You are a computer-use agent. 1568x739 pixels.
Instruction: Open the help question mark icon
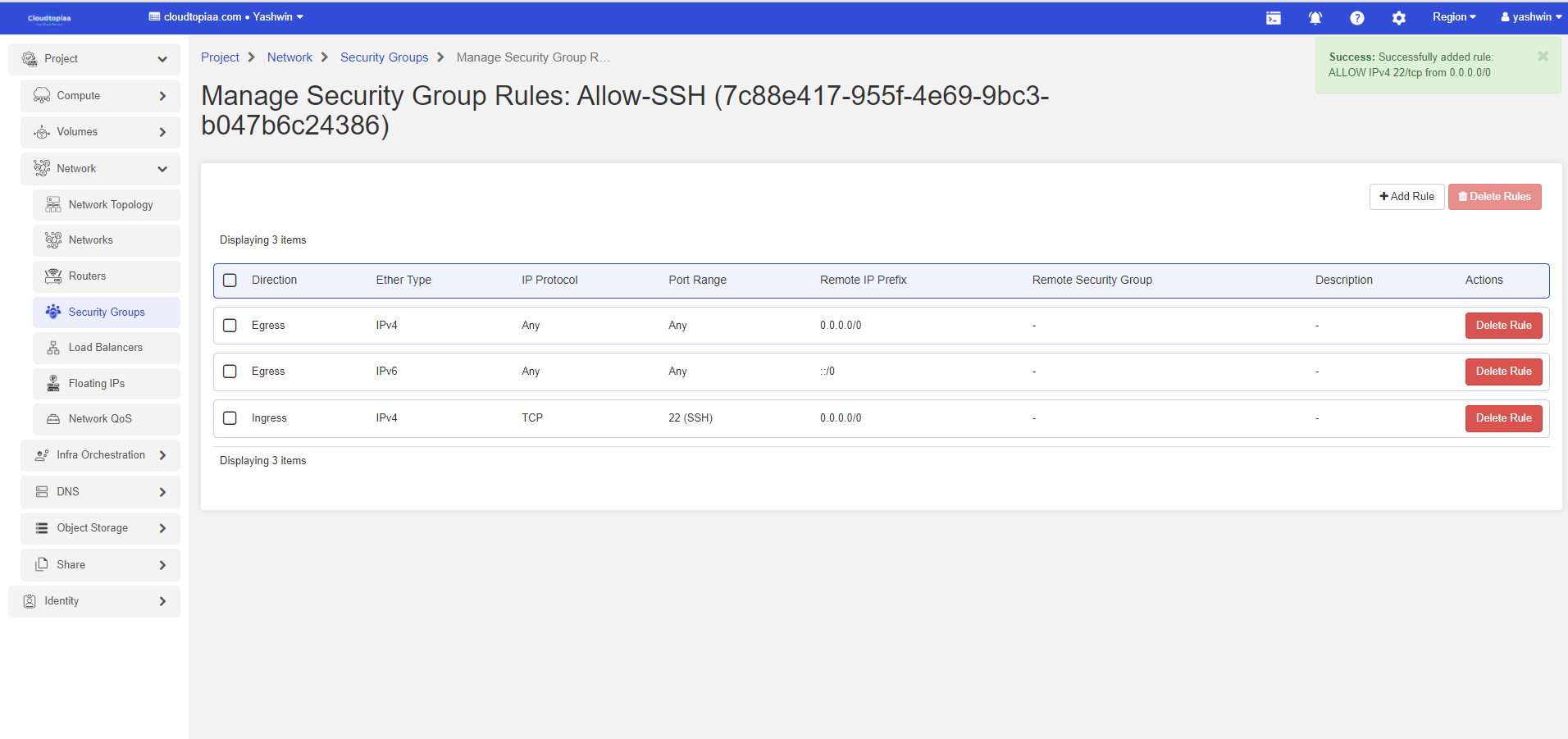[x=1356, y=18]
